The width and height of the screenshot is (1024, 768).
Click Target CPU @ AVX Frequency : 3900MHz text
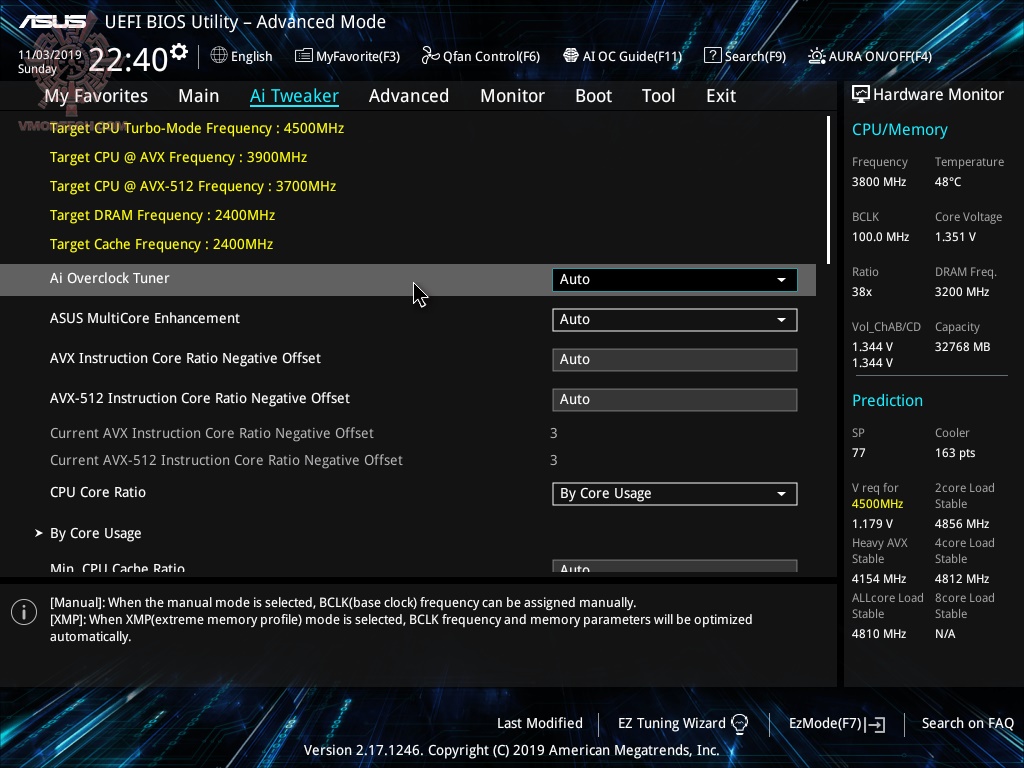point(178,157)
